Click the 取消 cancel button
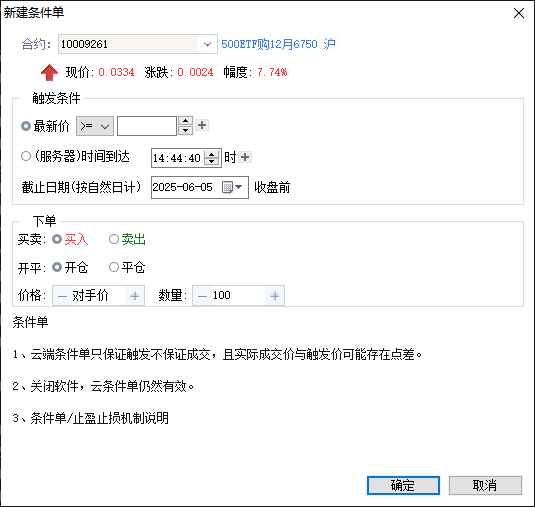 click(x=485, y=485)
